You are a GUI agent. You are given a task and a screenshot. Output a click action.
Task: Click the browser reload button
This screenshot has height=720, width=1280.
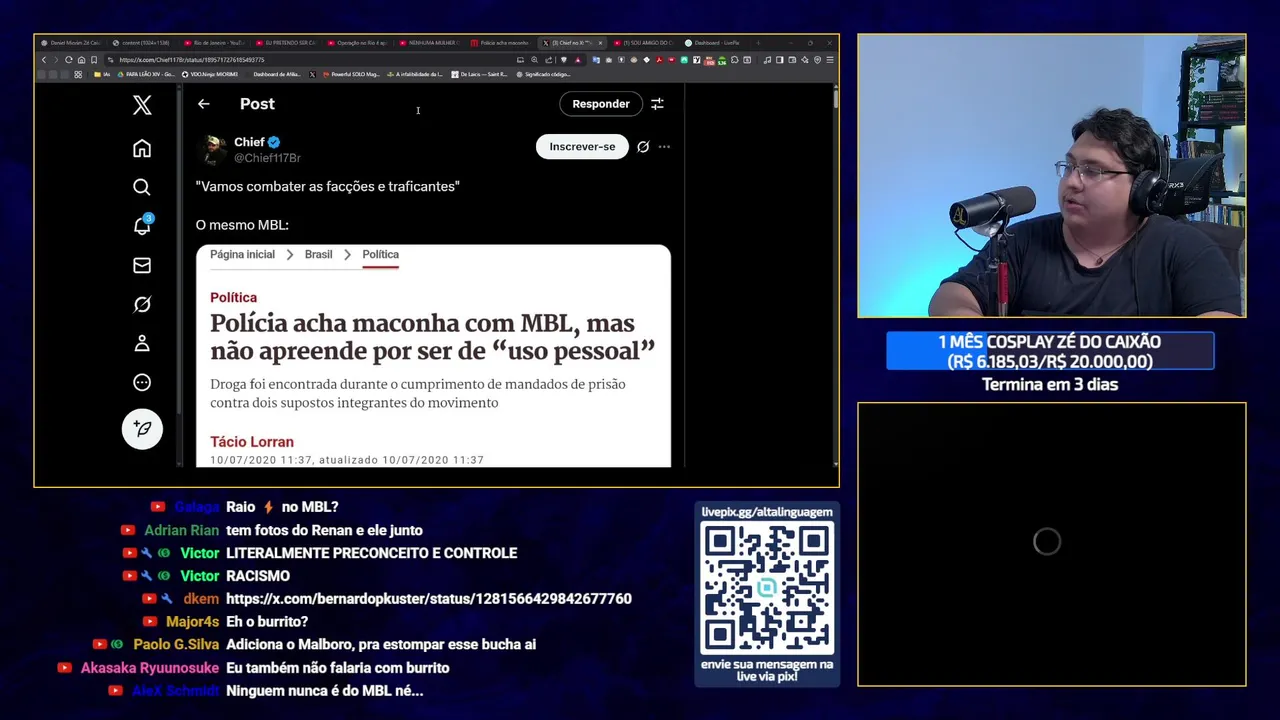tap(69, 60)
